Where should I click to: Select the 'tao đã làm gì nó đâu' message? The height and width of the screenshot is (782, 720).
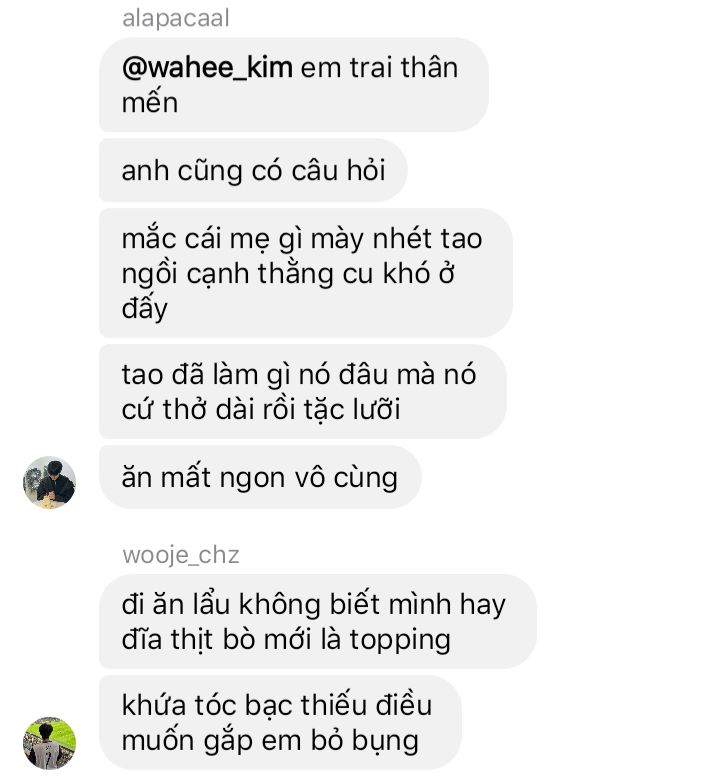click(x=303, y=391)
